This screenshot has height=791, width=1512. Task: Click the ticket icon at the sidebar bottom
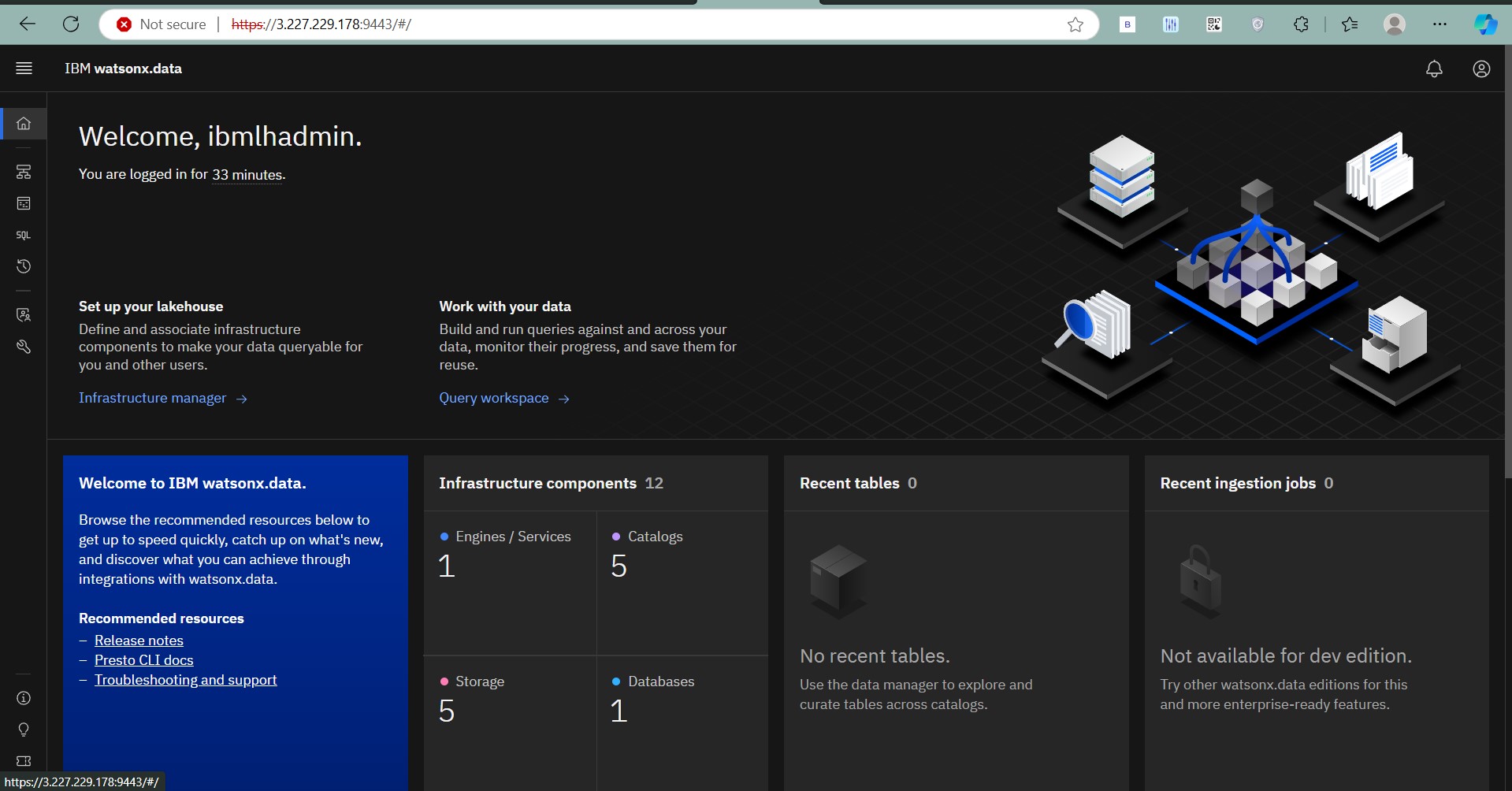coord(24,761)
